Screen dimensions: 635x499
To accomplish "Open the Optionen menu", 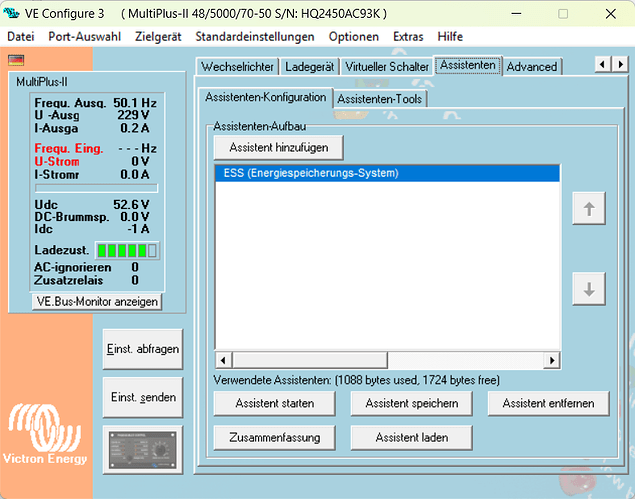I will tap(354, 36).
